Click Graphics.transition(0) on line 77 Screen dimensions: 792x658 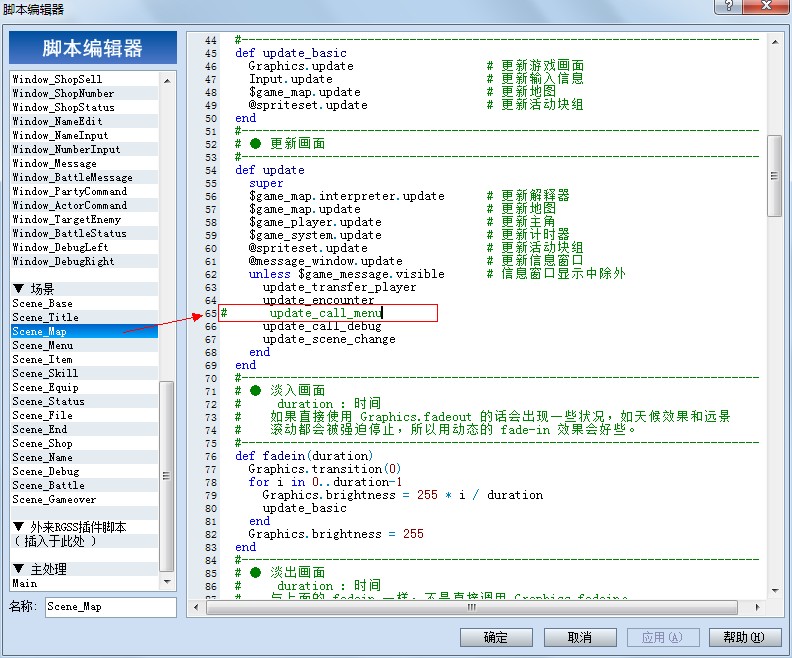[324, 469]
